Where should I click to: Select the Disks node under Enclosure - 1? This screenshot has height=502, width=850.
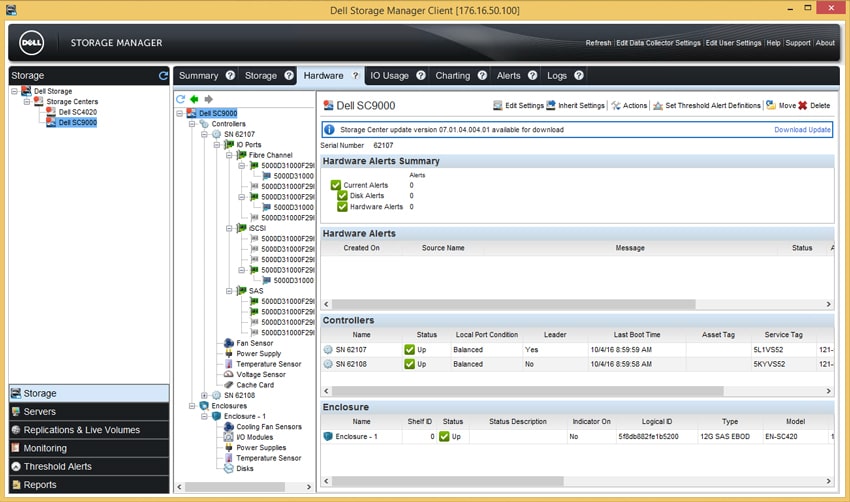point(244,468)
